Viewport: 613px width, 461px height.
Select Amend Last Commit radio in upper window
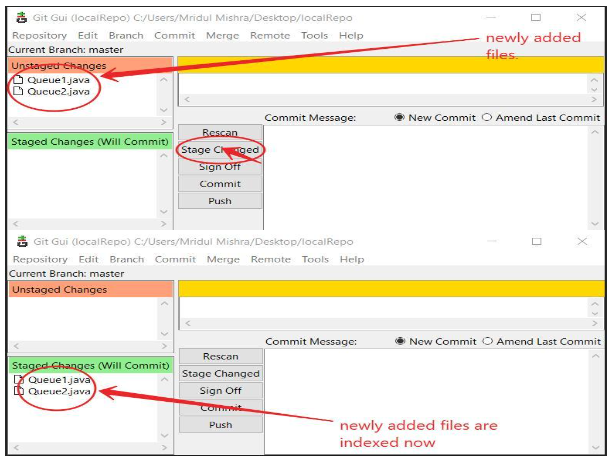tap(487, 117)
